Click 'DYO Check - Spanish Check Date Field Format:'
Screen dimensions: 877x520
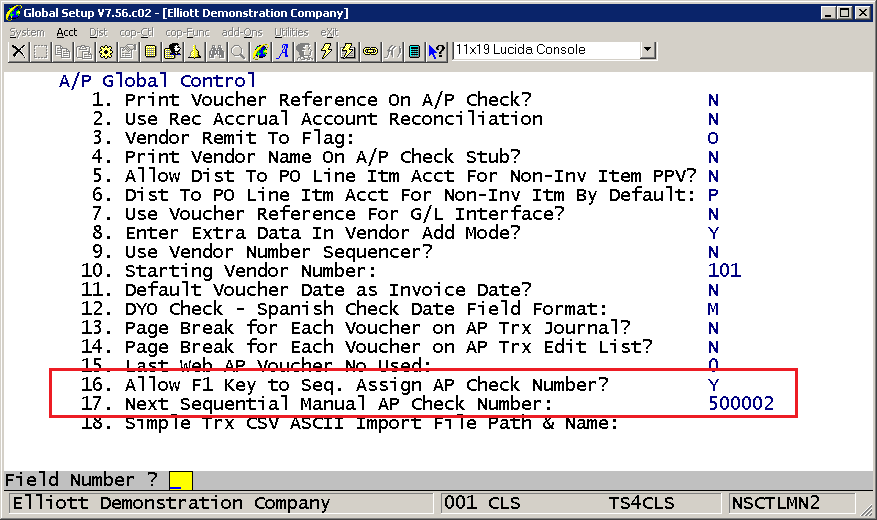(366, 309)
